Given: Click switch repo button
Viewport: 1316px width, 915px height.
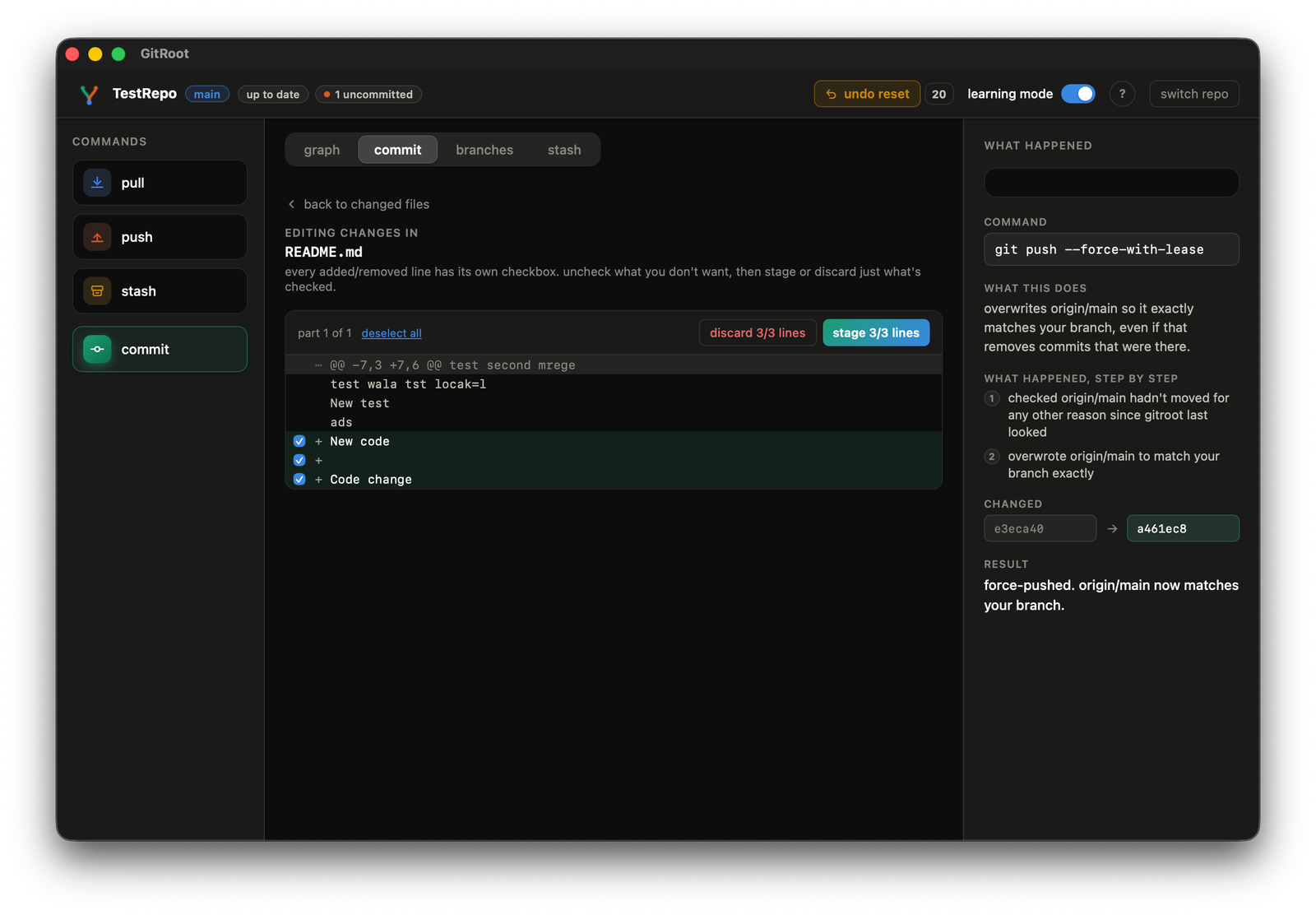Looking at the screenshot, I should [1194, 94].
